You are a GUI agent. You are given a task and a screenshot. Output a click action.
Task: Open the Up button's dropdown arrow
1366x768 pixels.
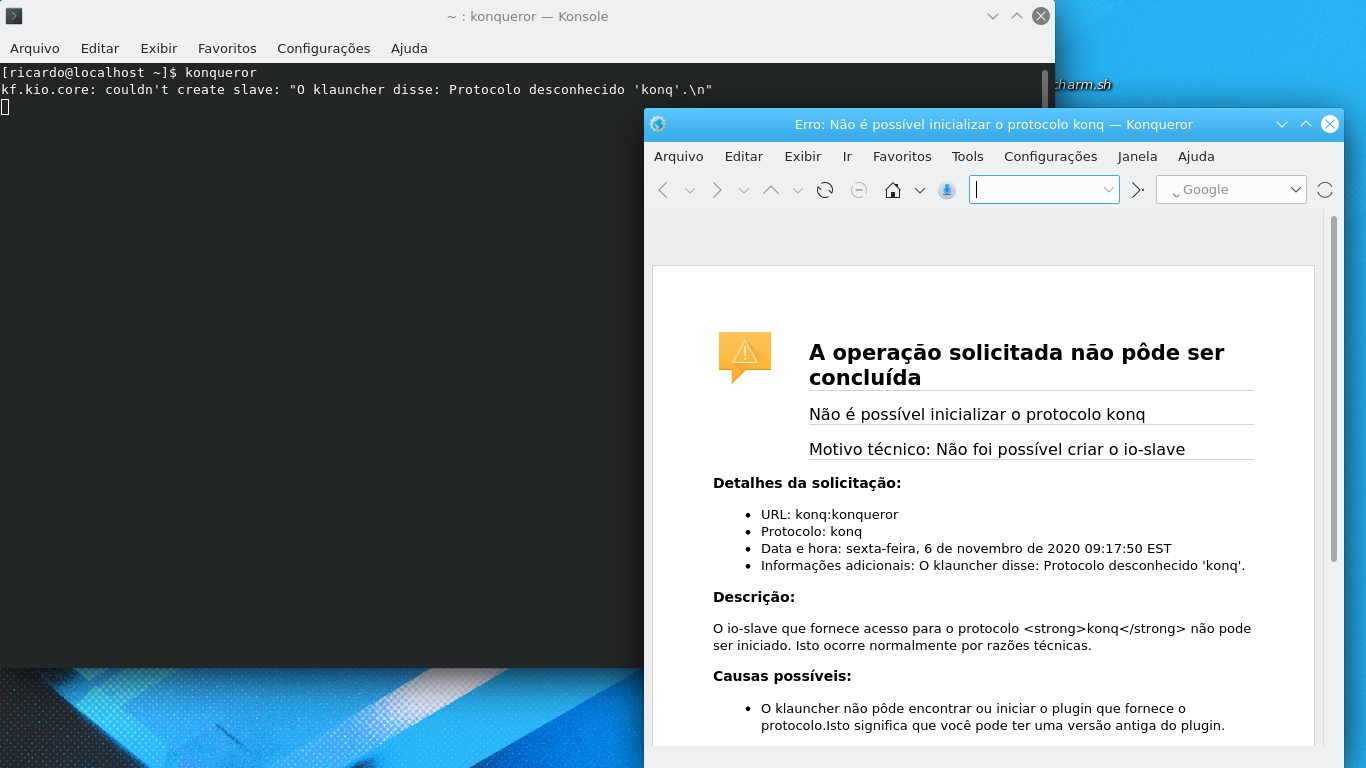(798, 190)
